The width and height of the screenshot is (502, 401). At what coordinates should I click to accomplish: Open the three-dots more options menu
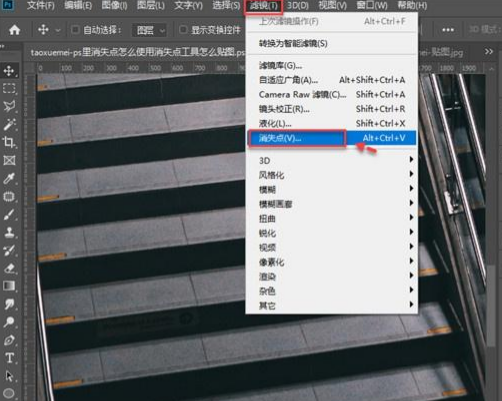tap(448, 30)
